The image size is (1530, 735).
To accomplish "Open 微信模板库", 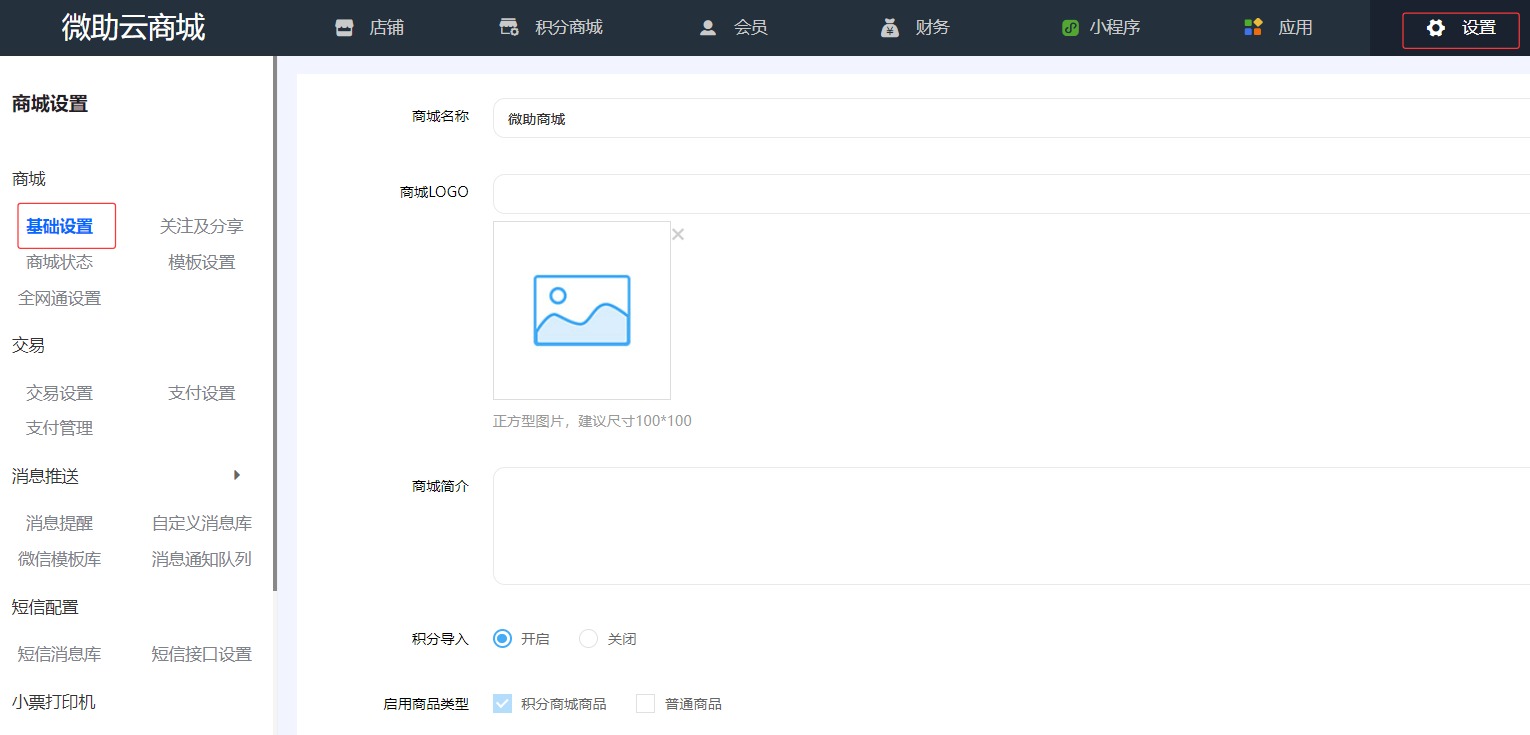I will pyautogui.click(x=60, y=559).
